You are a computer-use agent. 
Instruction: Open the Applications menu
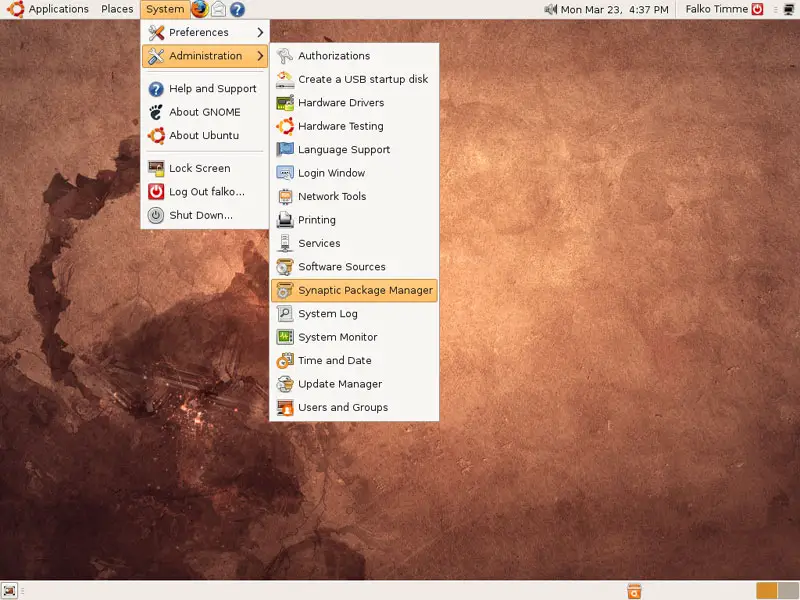58,9
